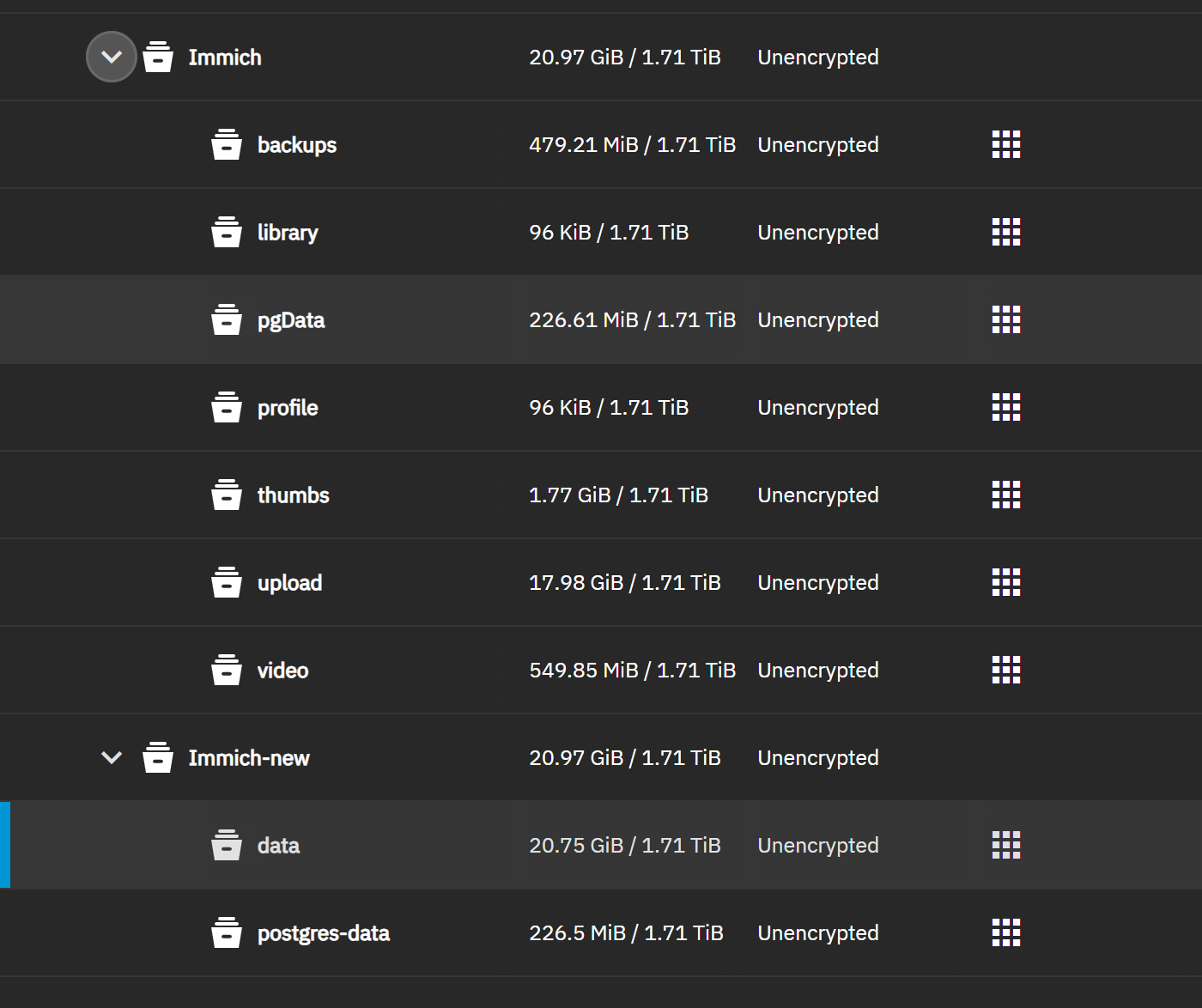This screenshot has width=1202, height=1008.
Task: Click the Immich root dataset icon
Action: coord(158,58)
